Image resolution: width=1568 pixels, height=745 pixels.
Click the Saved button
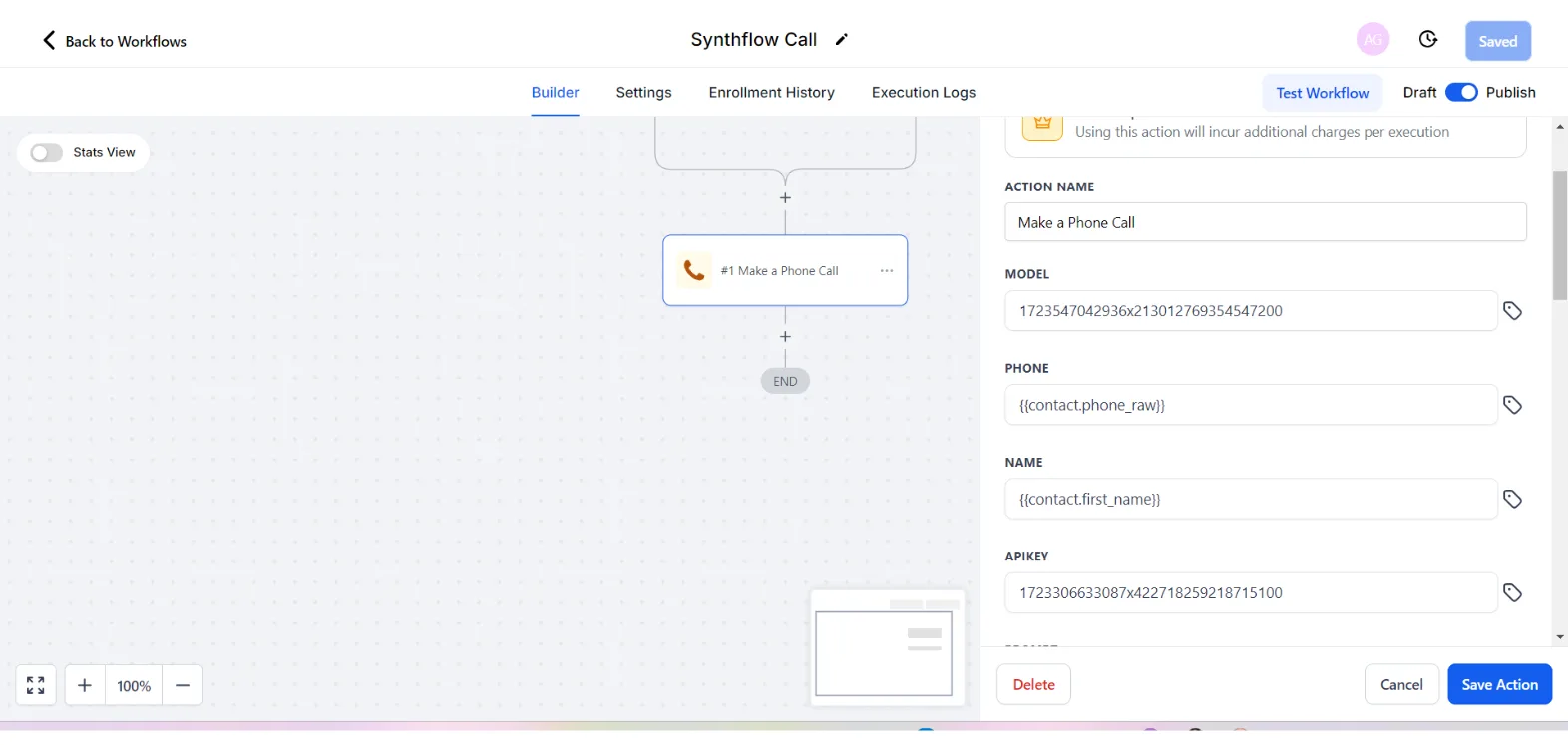(1498, 41)
